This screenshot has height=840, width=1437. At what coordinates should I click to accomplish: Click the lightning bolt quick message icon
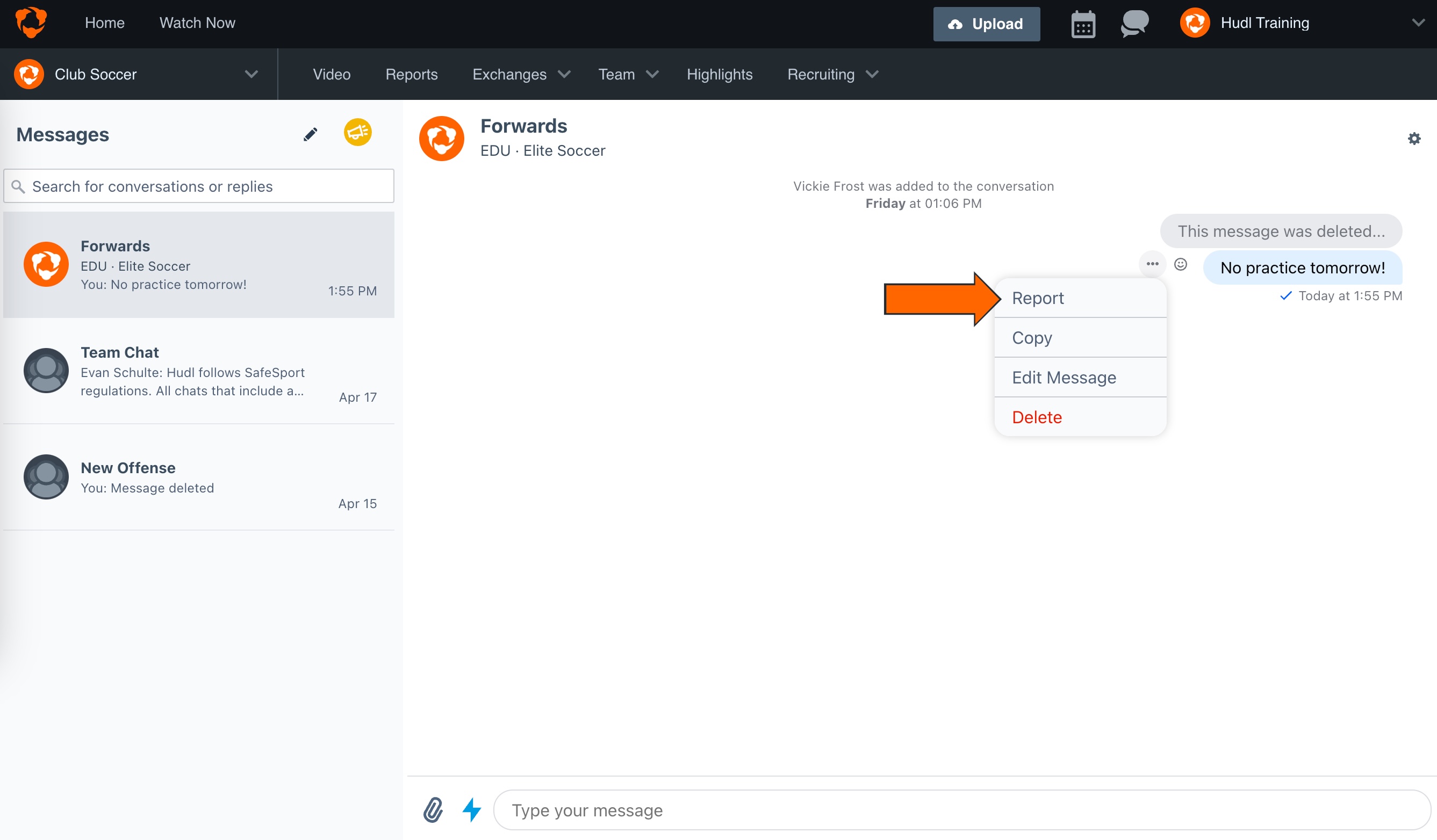(472, 810)
